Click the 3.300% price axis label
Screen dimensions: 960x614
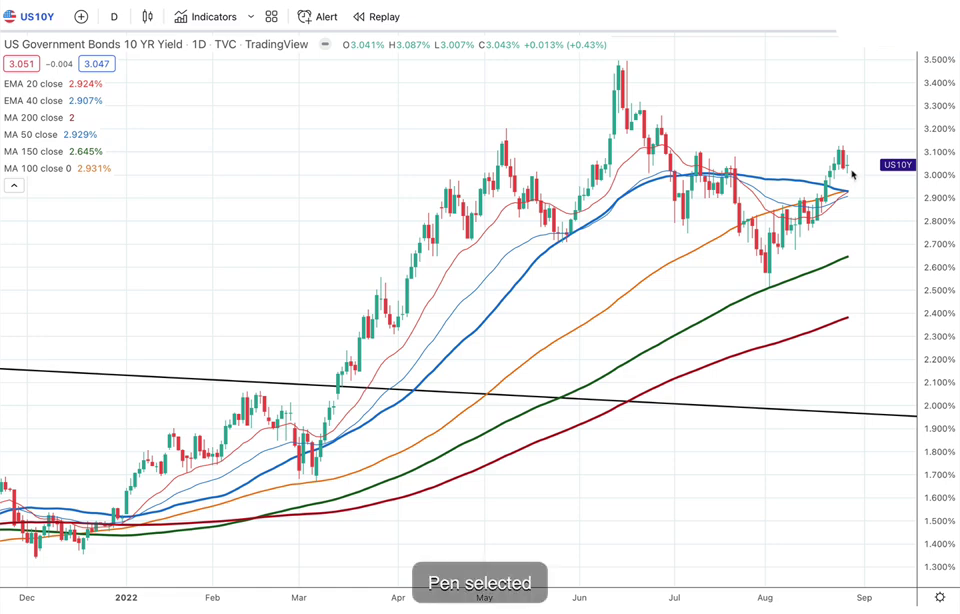(939, 106)
